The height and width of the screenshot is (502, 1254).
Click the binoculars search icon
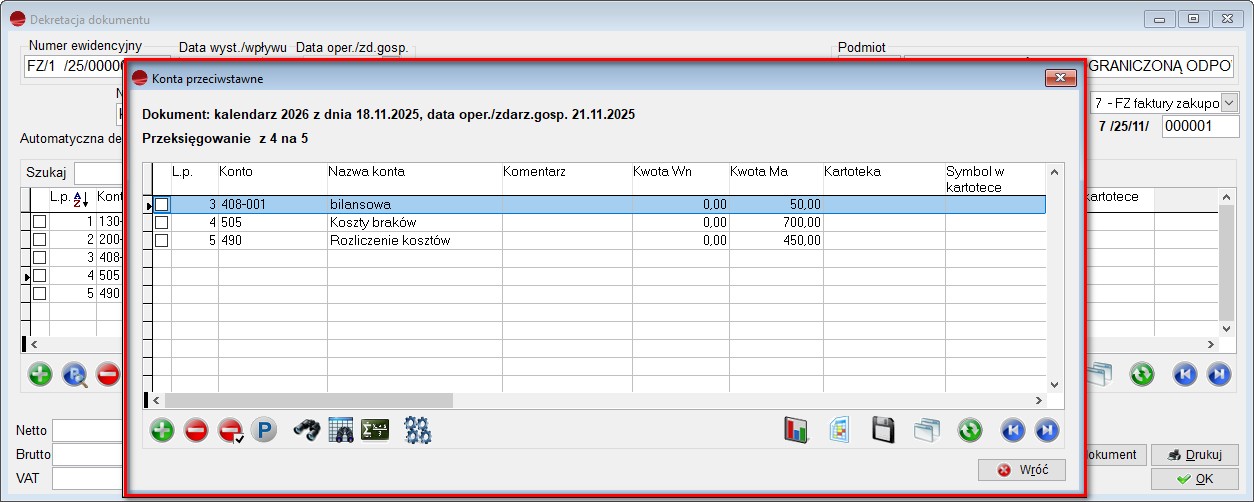(x=307, y=431)
